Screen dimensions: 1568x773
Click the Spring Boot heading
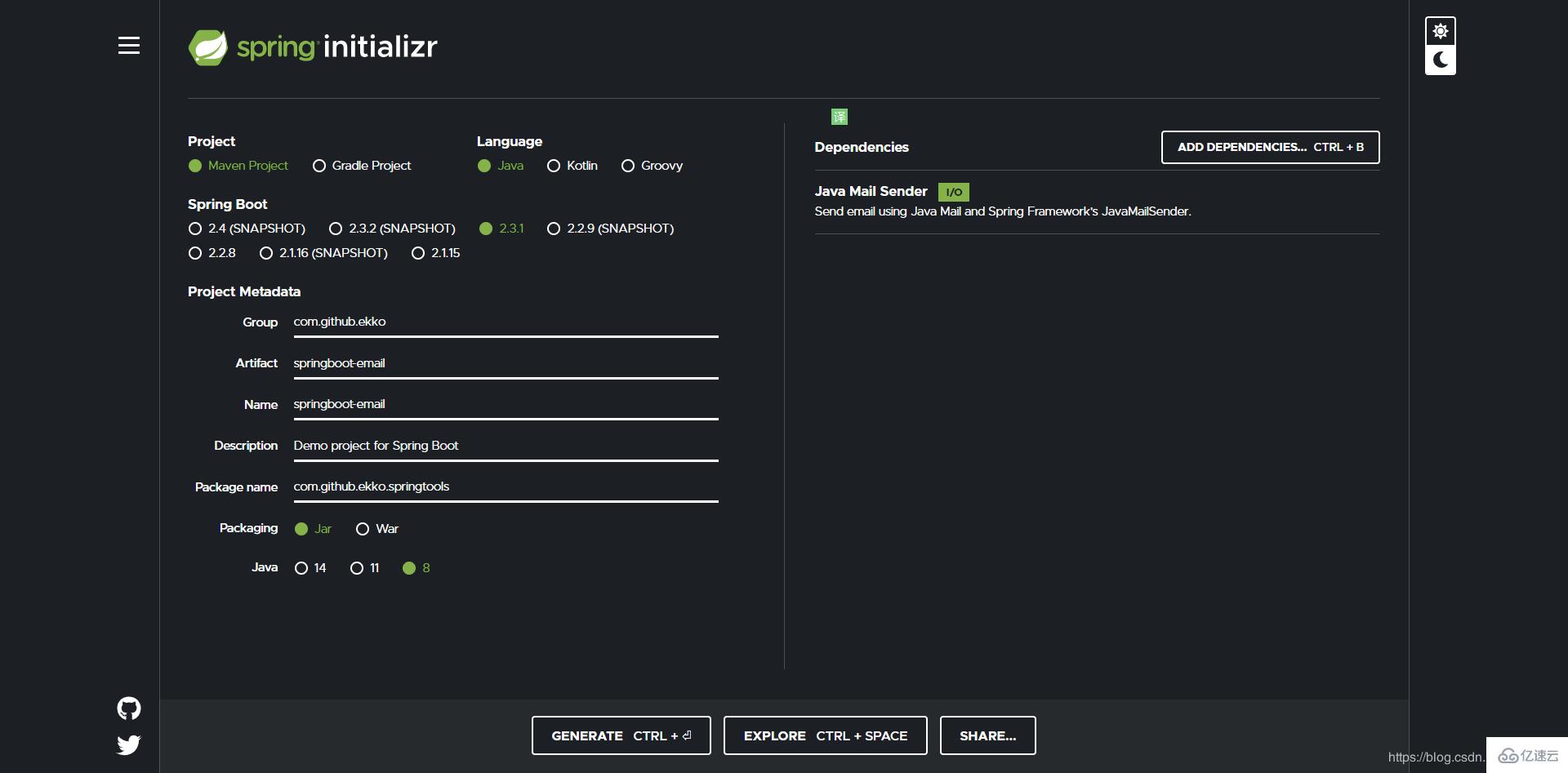227,204
